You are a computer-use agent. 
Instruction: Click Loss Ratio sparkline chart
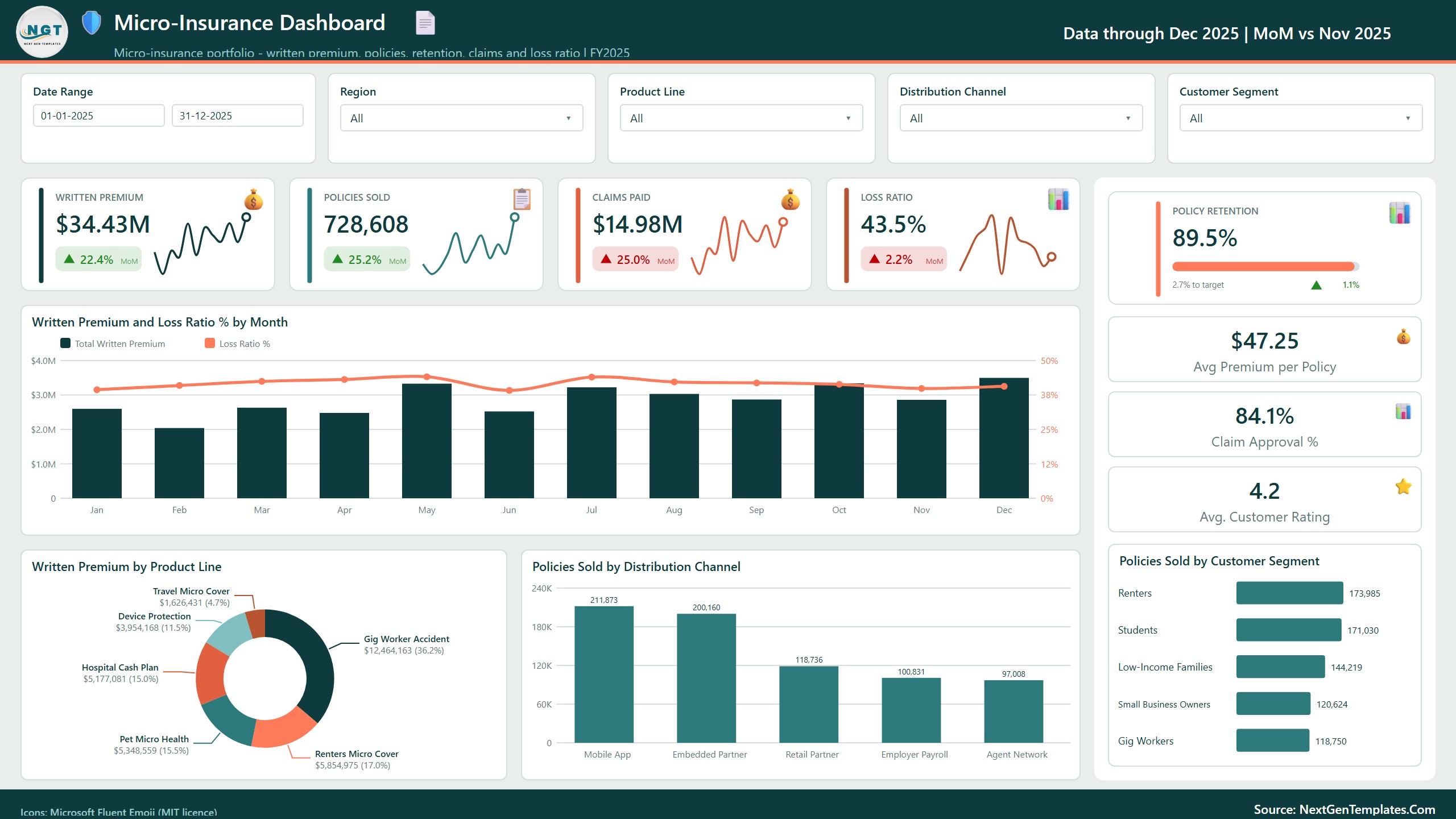1008,243
